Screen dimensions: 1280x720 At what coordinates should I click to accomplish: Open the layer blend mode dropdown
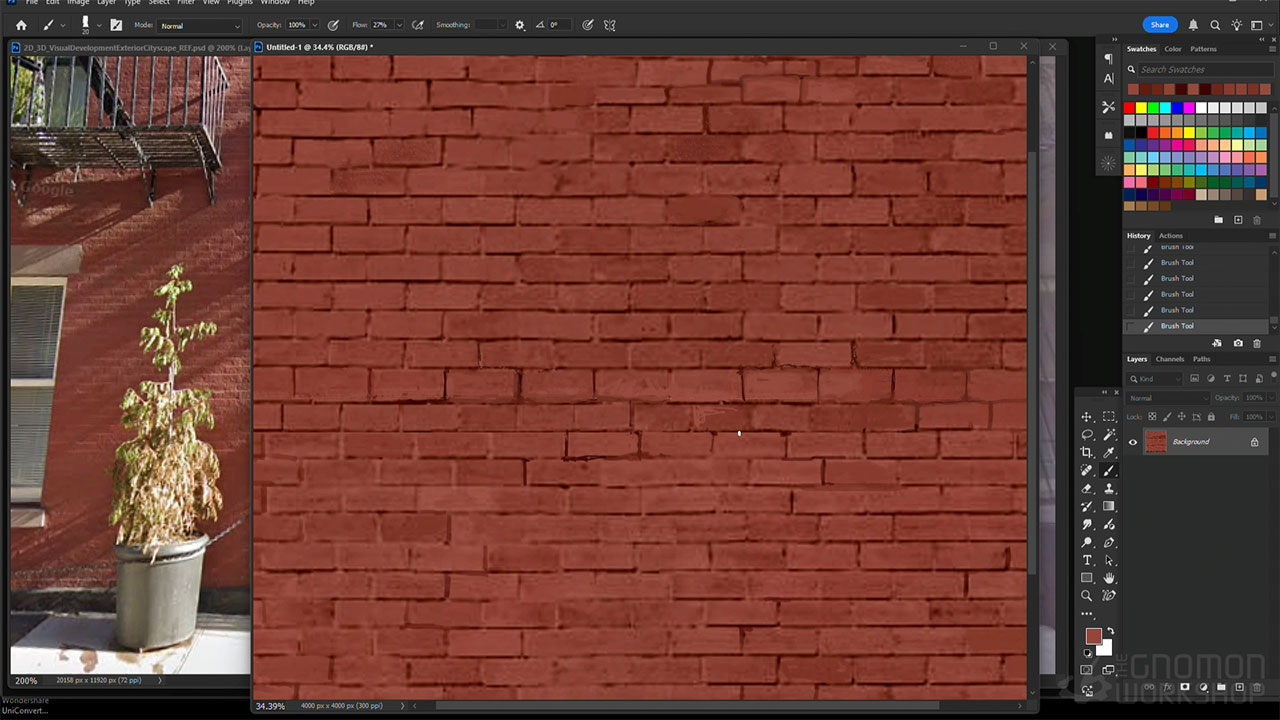pyautogui.click(x=1167, y=398)
